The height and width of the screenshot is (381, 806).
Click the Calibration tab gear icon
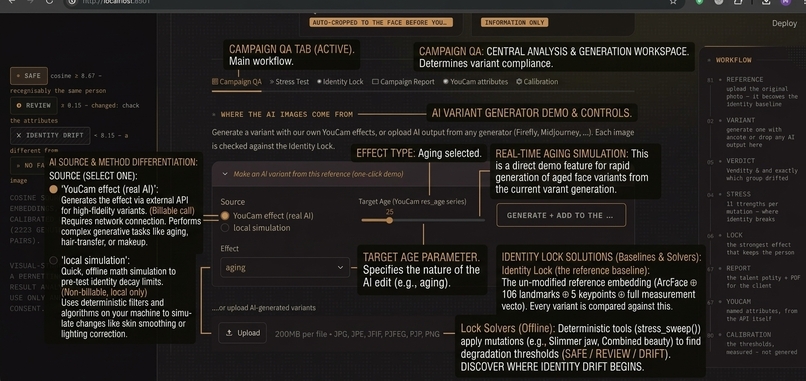[519, 82]
